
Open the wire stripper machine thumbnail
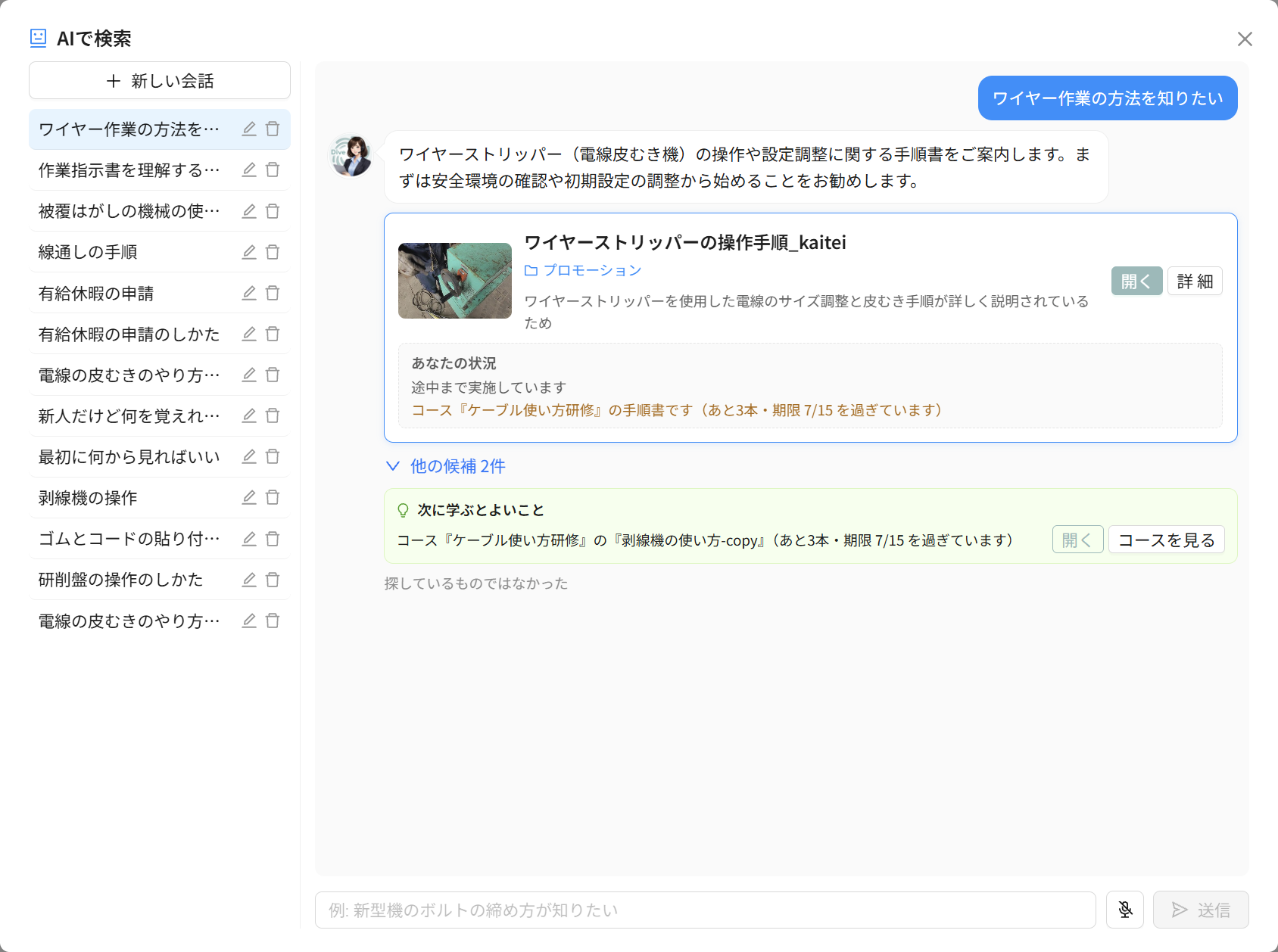pos(455,281)
